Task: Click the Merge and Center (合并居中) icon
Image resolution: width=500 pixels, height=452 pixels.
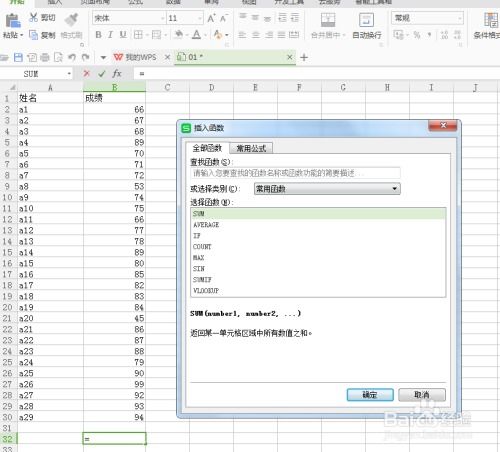Action: (328, 20)
